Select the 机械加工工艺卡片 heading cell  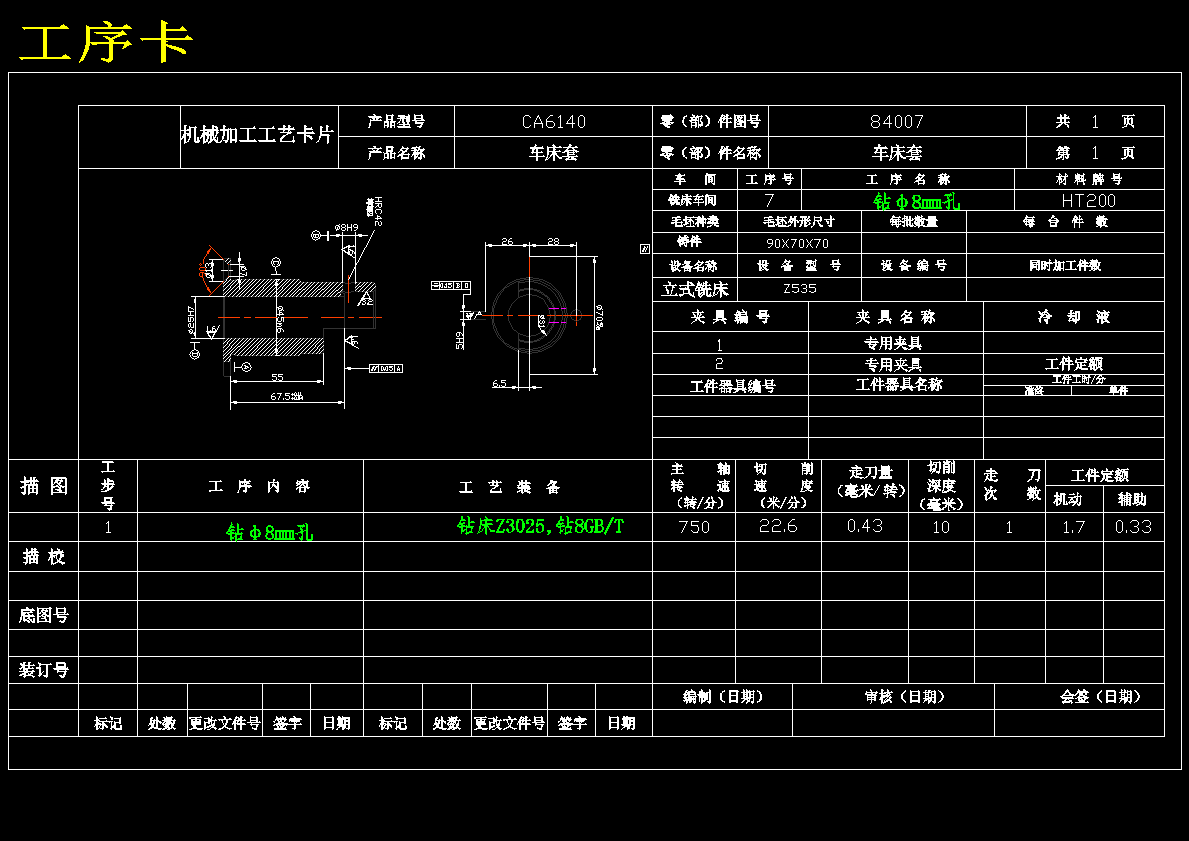[258, 135]
